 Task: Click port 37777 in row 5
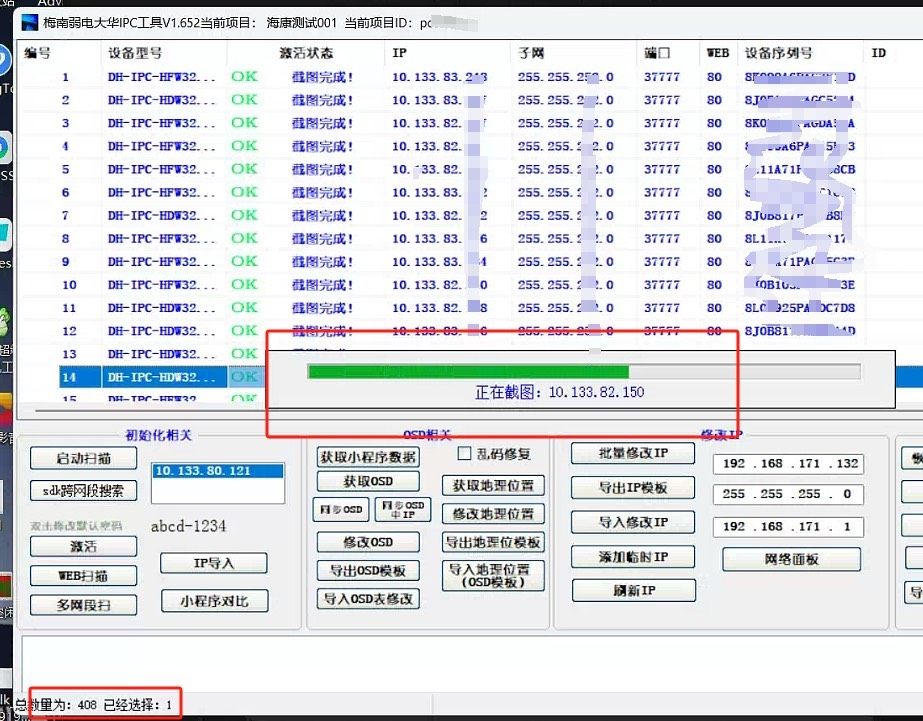click(x=662, y=170)
